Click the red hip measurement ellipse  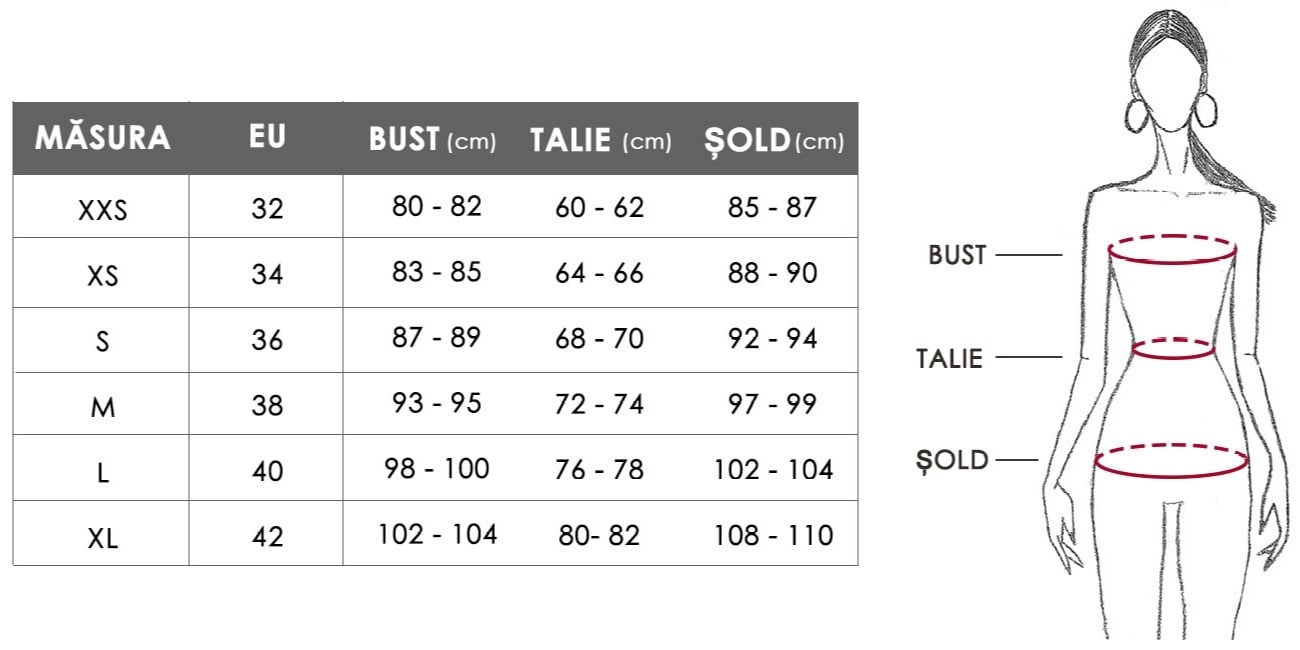(1172, 460)
